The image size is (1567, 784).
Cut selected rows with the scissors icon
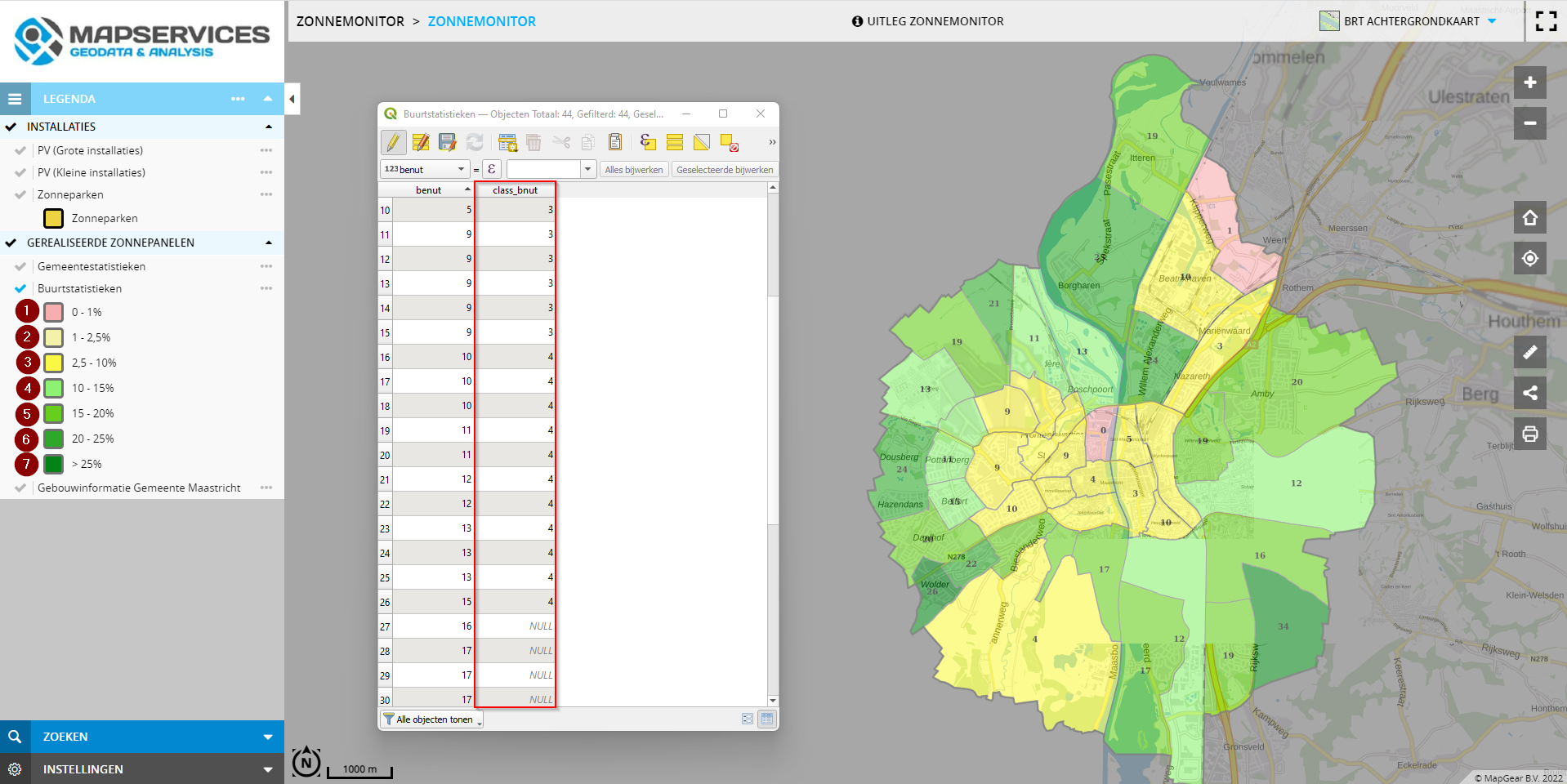(x=561, y=142)
